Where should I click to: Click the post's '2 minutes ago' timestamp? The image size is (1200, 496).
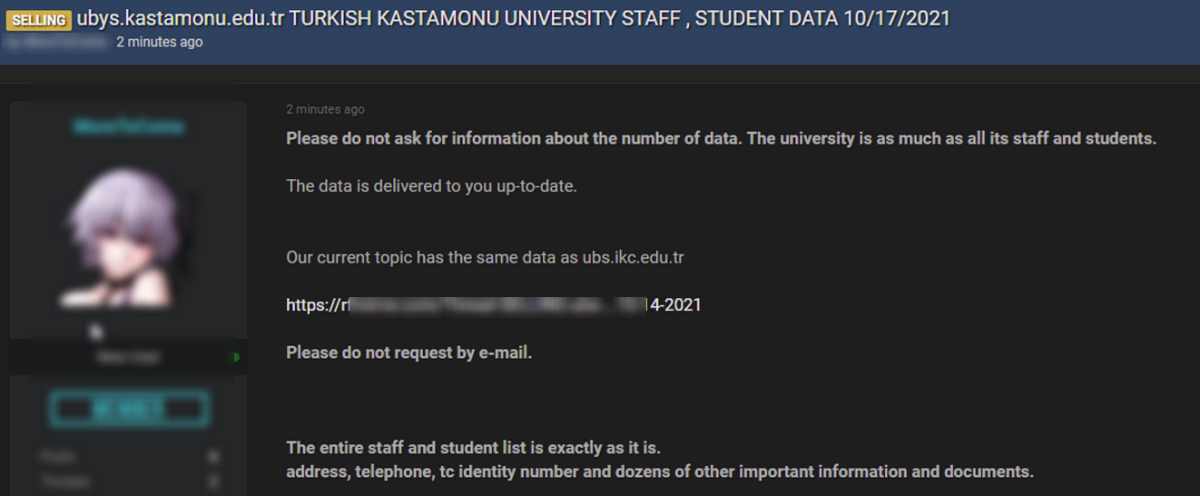[x=325, y=109]
